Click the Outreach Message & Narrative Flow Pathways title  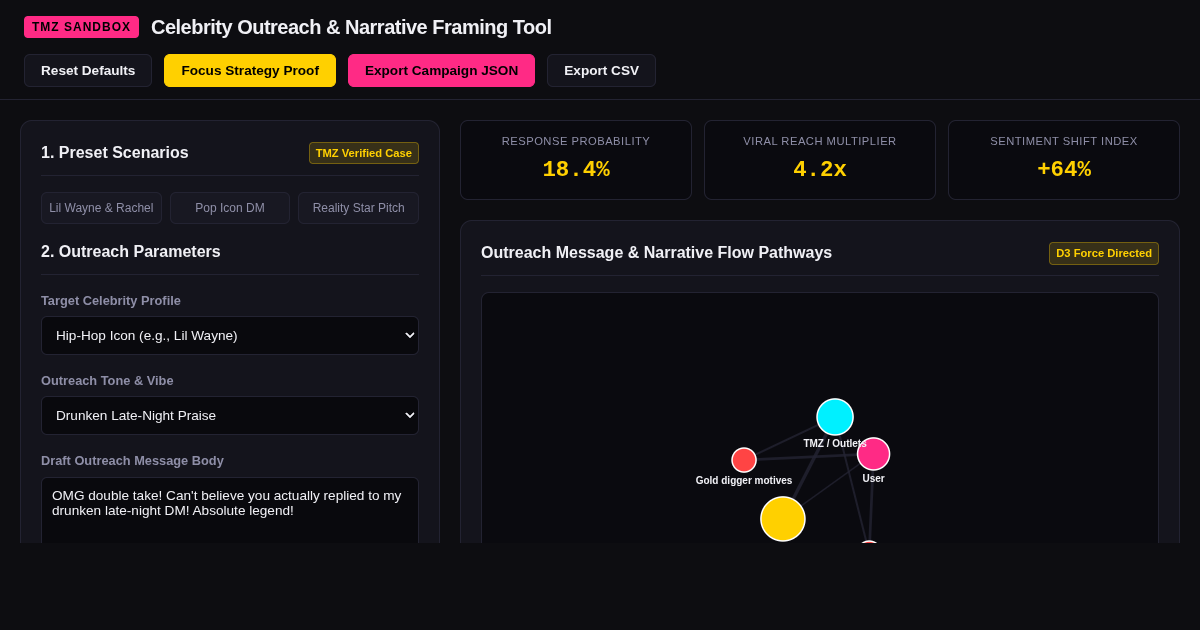pos(656,253)
